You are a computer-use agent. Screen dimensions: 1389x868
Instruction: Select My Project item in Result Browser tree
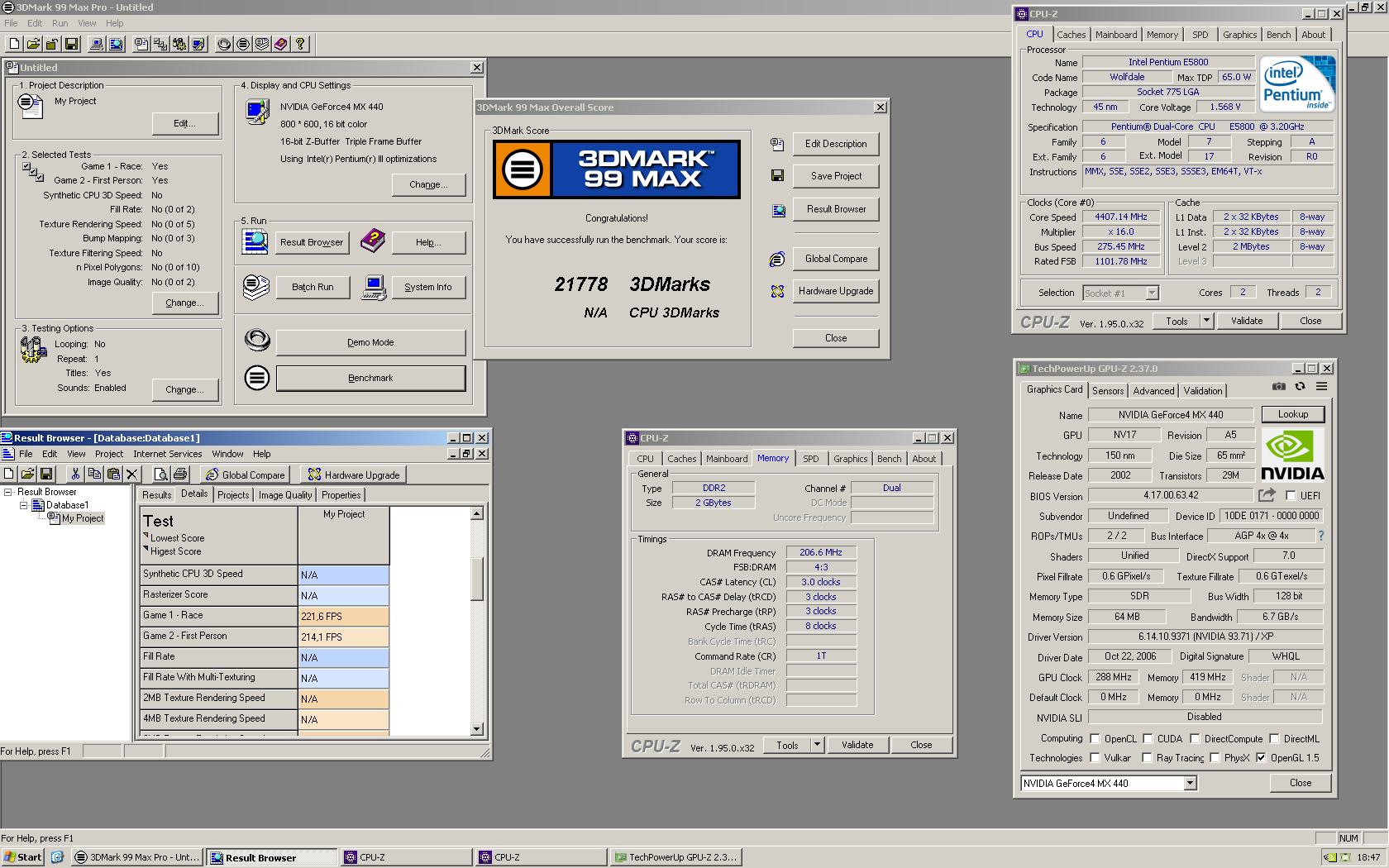coord(83,518)
